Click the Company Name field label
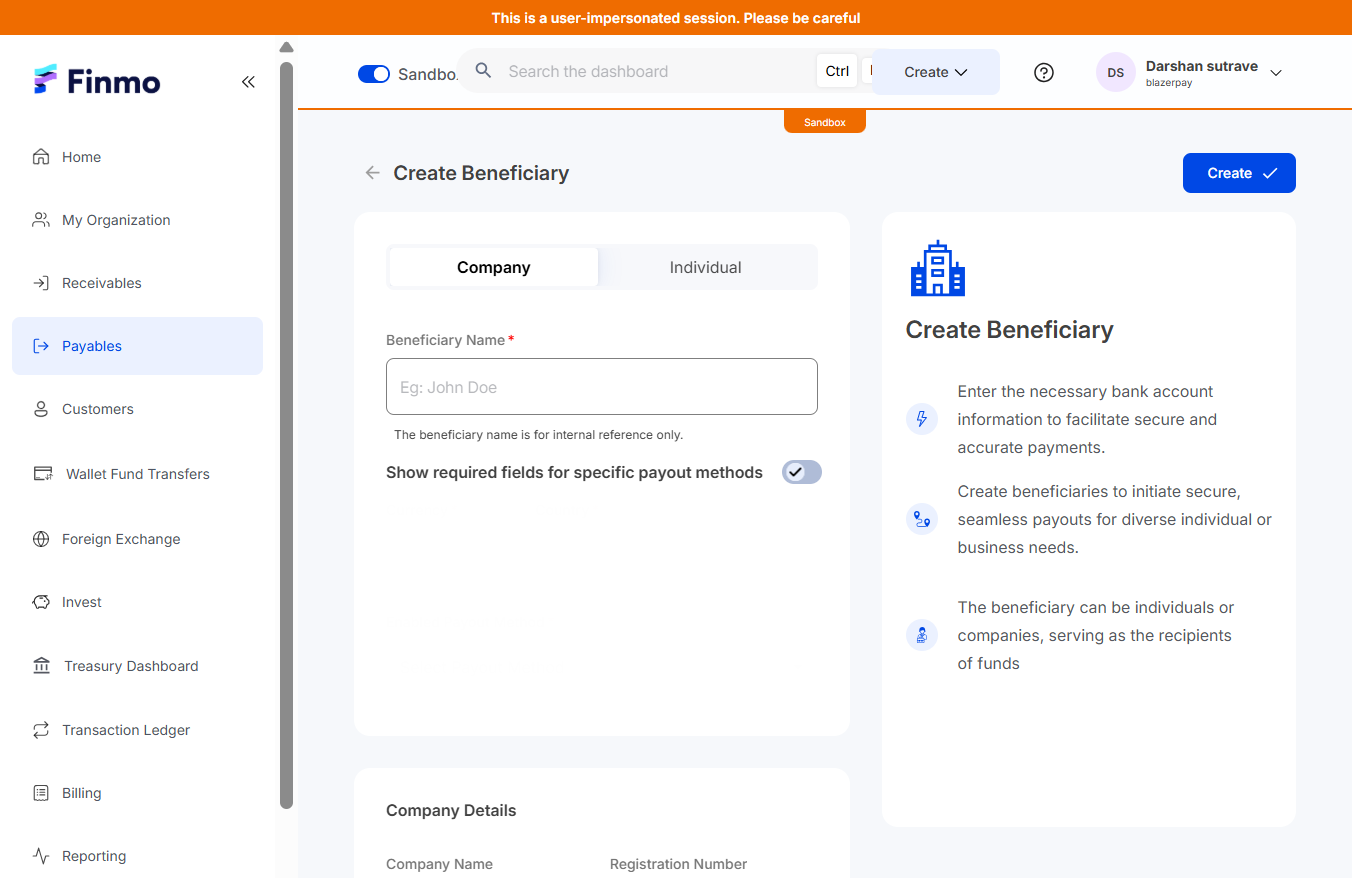The width and height of the screenshot is (1352, 878). 439,864
